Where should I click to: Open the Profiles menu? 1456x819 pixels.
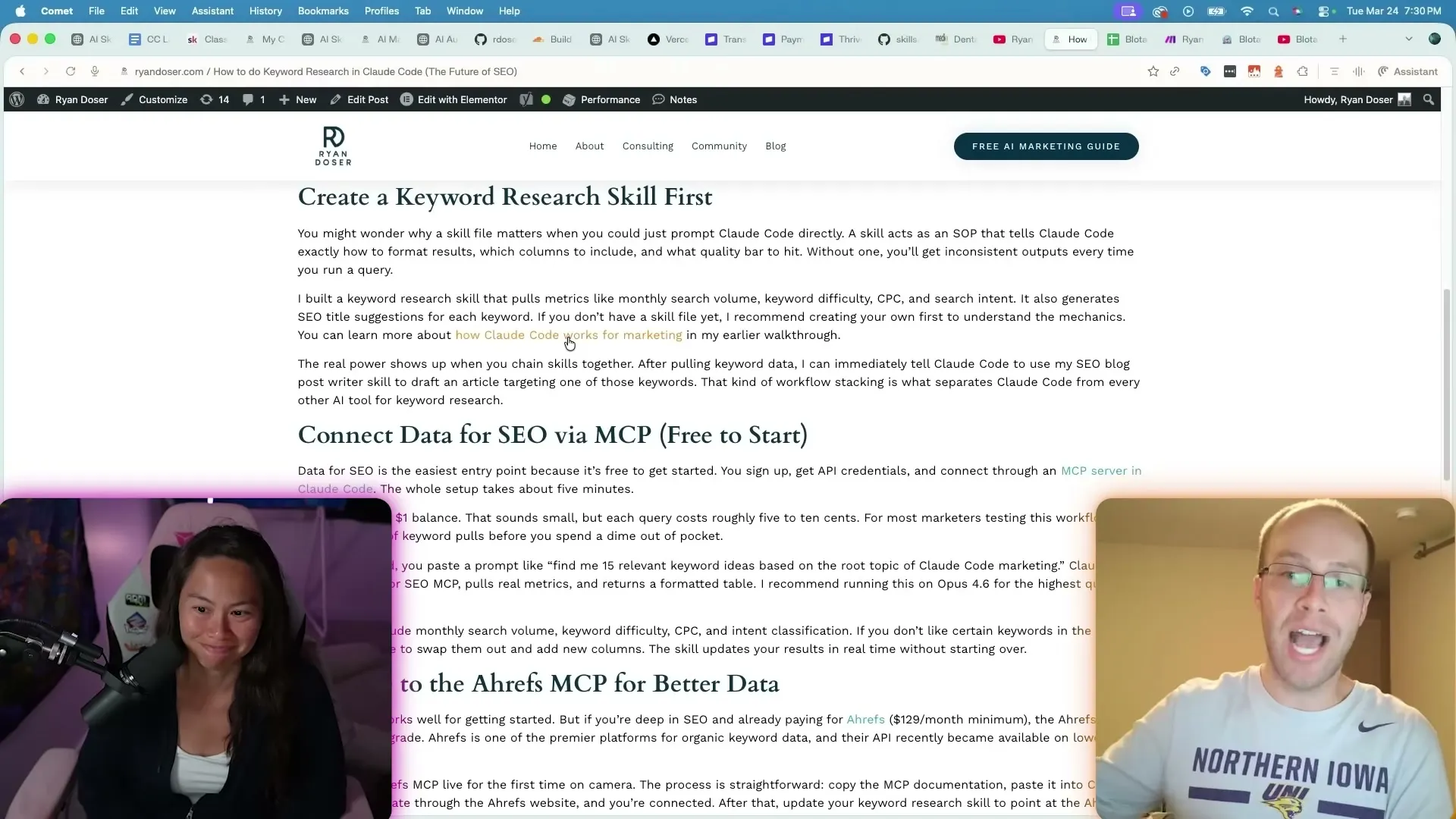pyautogui.click(x=381, y=11)
